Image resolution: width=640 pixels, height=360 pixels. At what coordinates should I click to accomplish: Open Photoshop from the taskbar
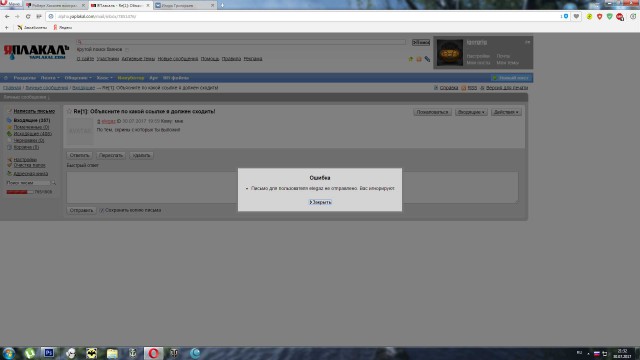click(49, 353)
